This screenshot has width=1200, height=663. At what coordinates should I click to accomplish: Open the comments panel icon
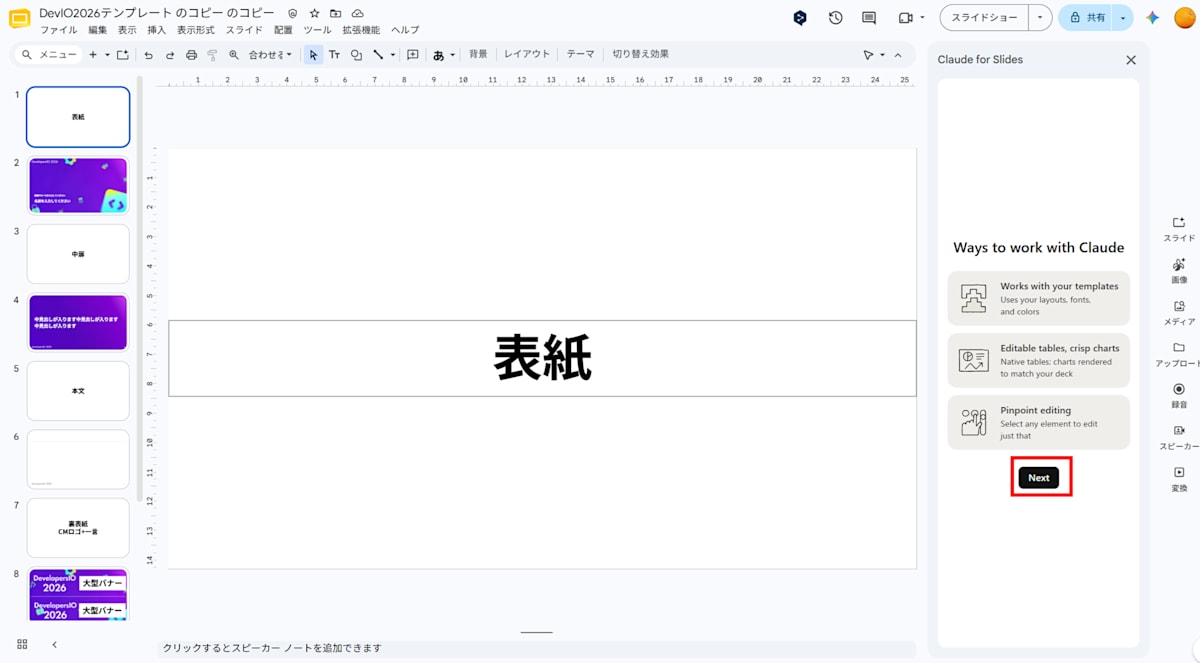(x=869, y=18)
